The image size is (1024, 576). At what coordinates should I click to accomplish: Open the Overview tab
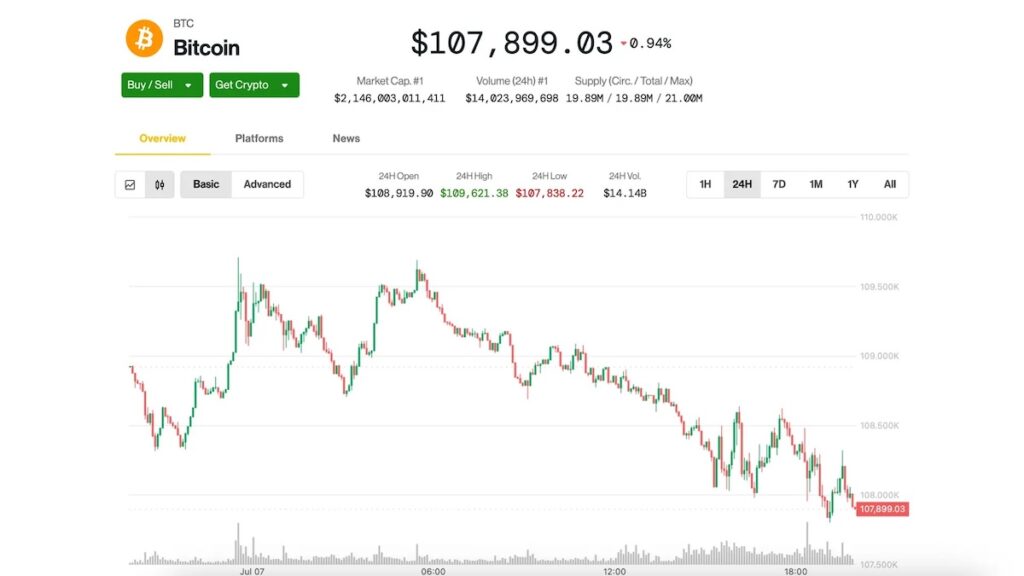click(163, 138)
